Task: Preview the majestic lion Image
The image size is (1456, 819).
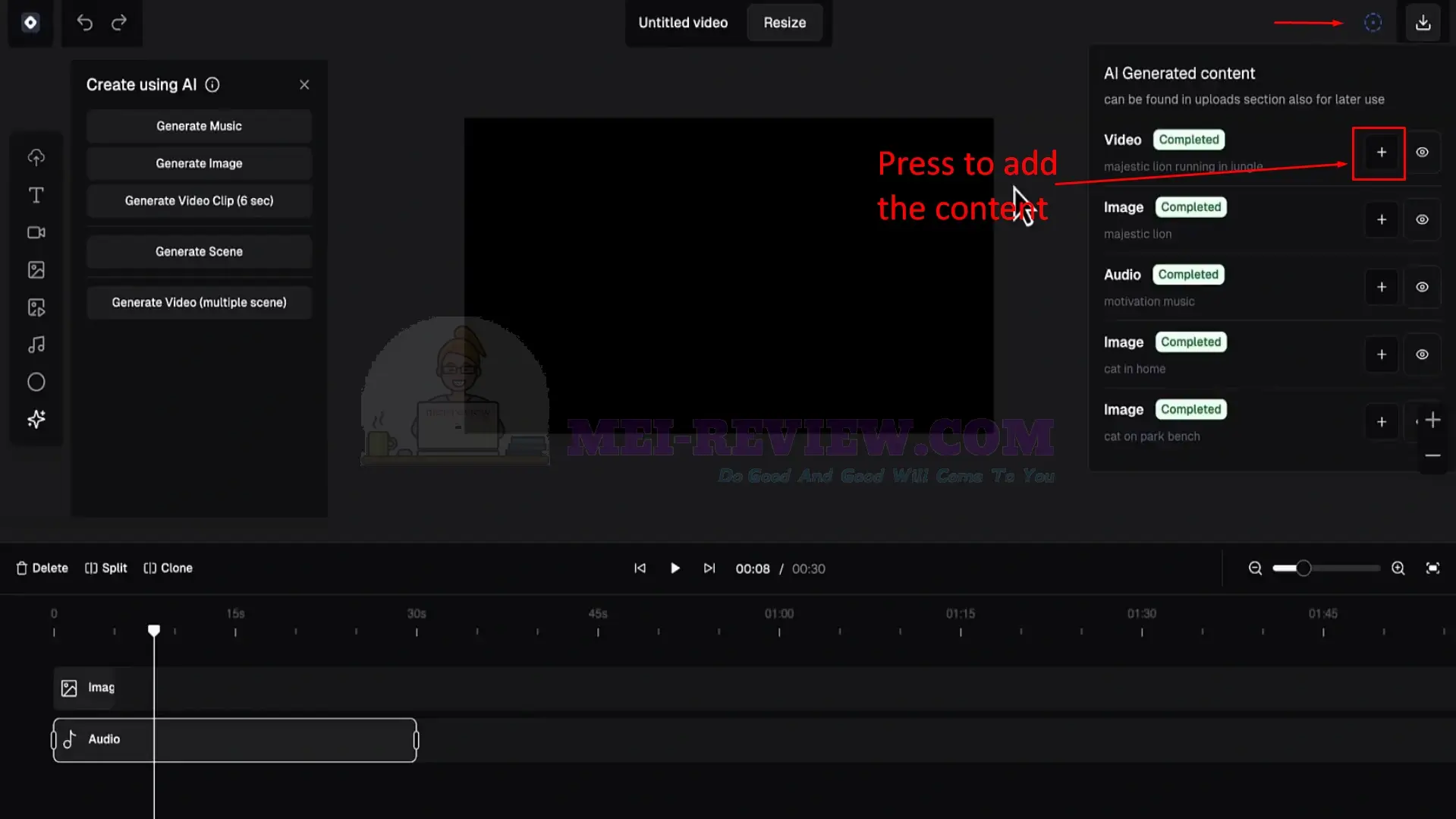Action: coord(1422,220)
